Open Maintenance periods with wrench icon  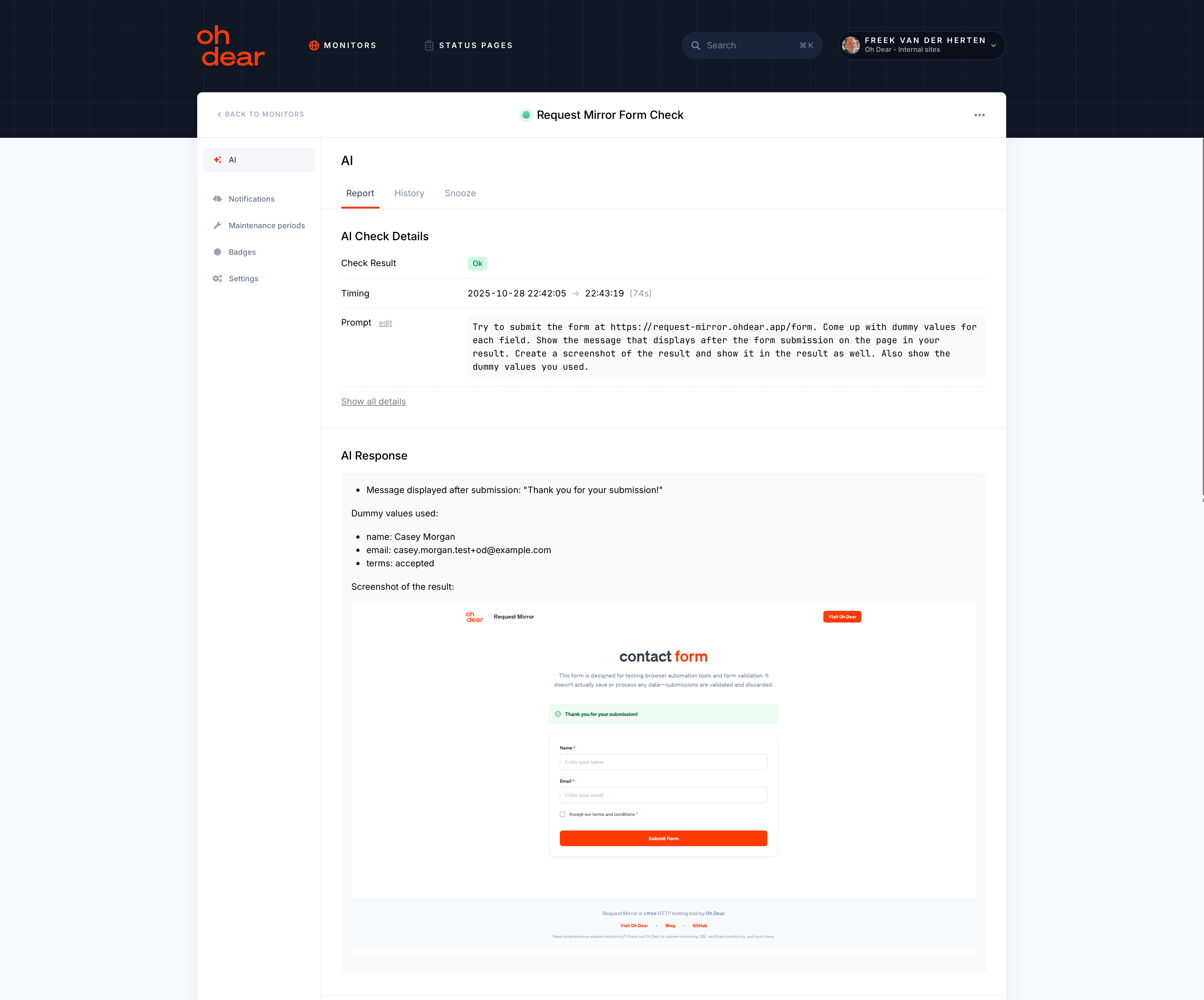pos(266,225)
